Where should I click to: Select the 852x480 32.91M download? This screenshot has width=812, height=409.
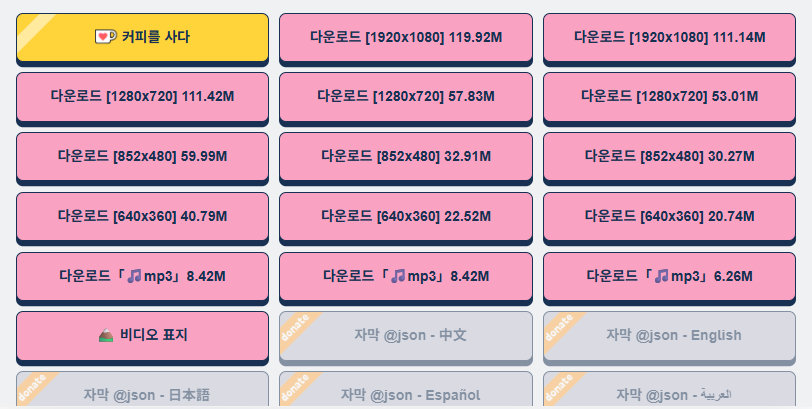406,157
